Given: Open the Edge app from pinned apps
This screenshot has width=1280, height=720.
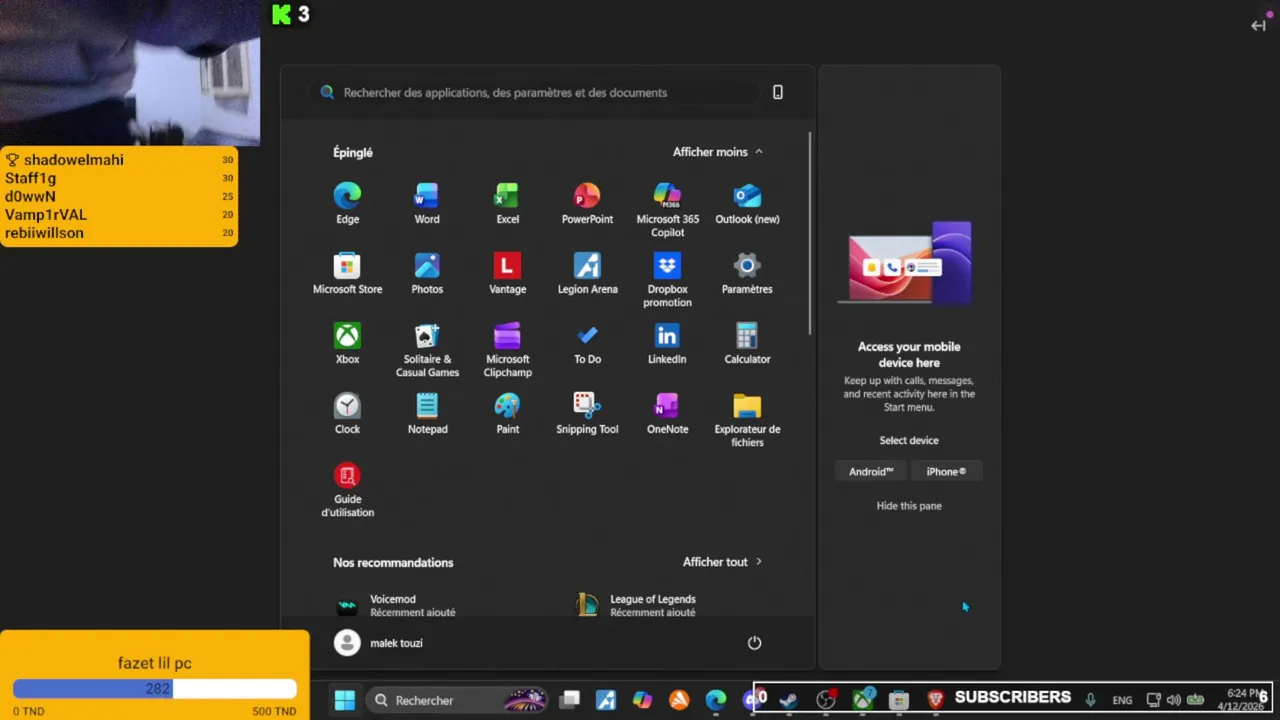Looking at the screenshot, I should [347, 204].
